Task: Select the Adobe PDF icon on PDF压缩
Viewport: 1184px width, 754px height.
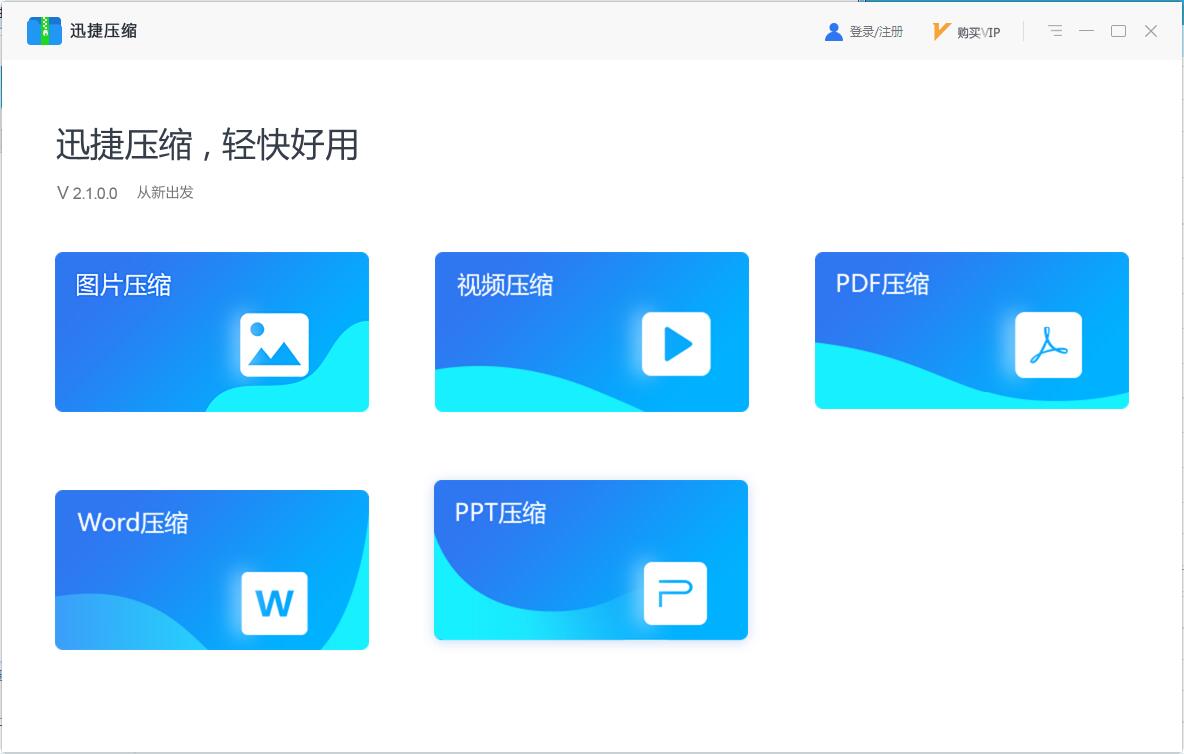Action: tap(1048, 344)
